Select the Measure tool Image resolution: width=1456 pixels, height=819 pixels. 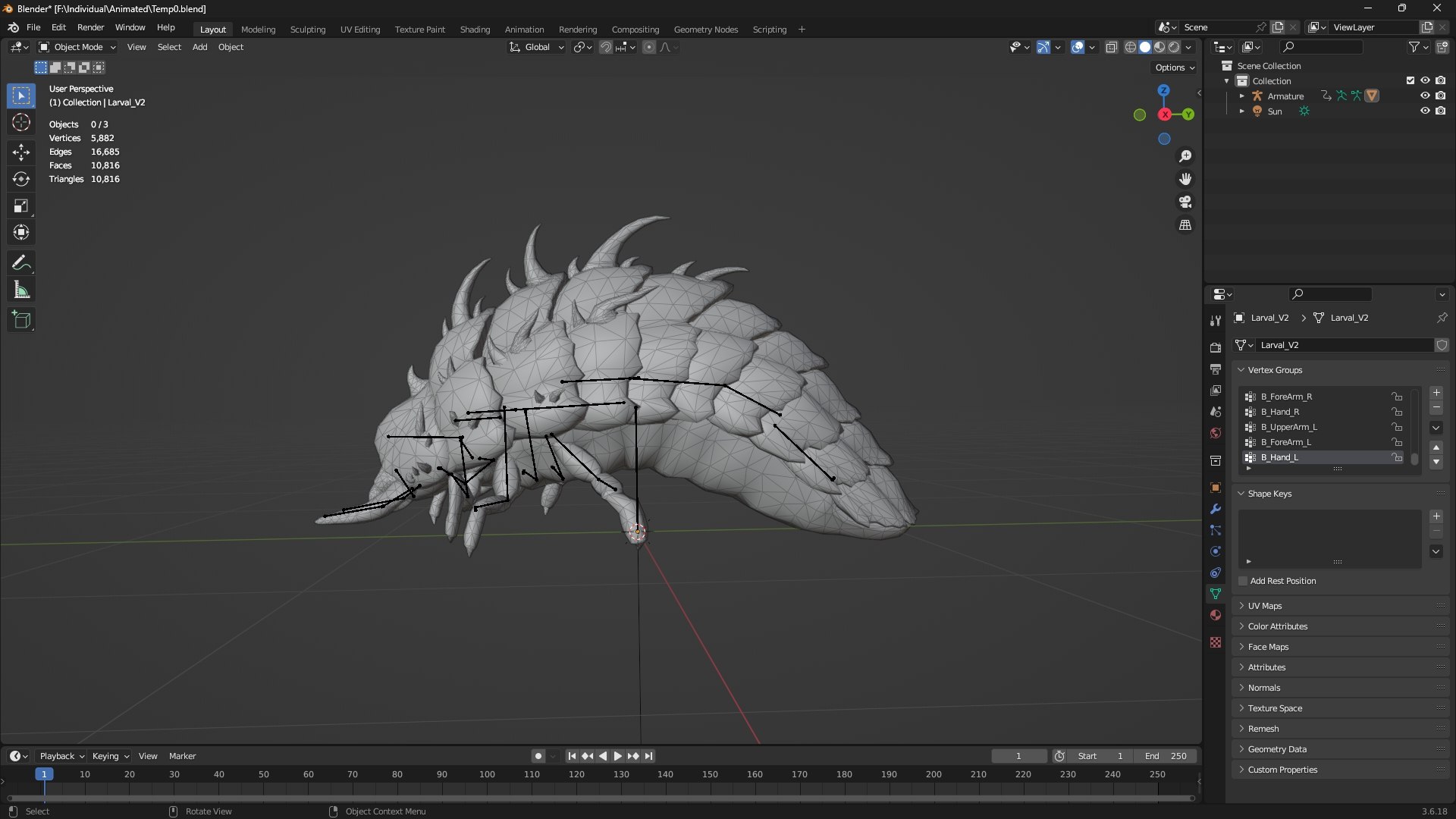click(21, 290)
